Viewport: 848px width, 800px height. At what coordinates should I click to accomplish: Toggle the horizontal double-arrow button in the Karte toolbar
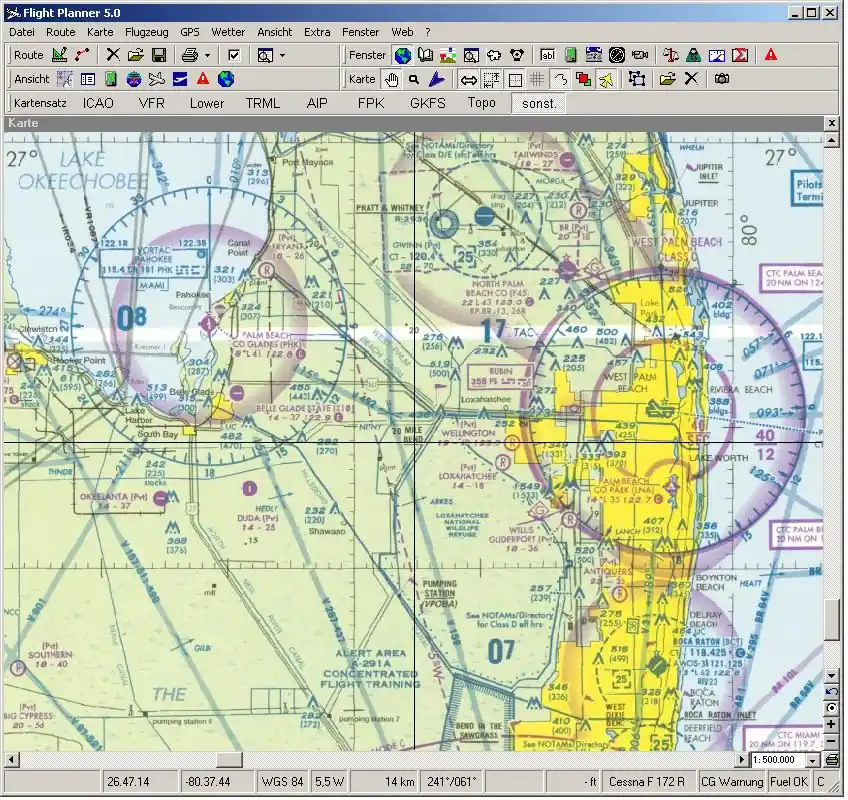click(468, 80)
